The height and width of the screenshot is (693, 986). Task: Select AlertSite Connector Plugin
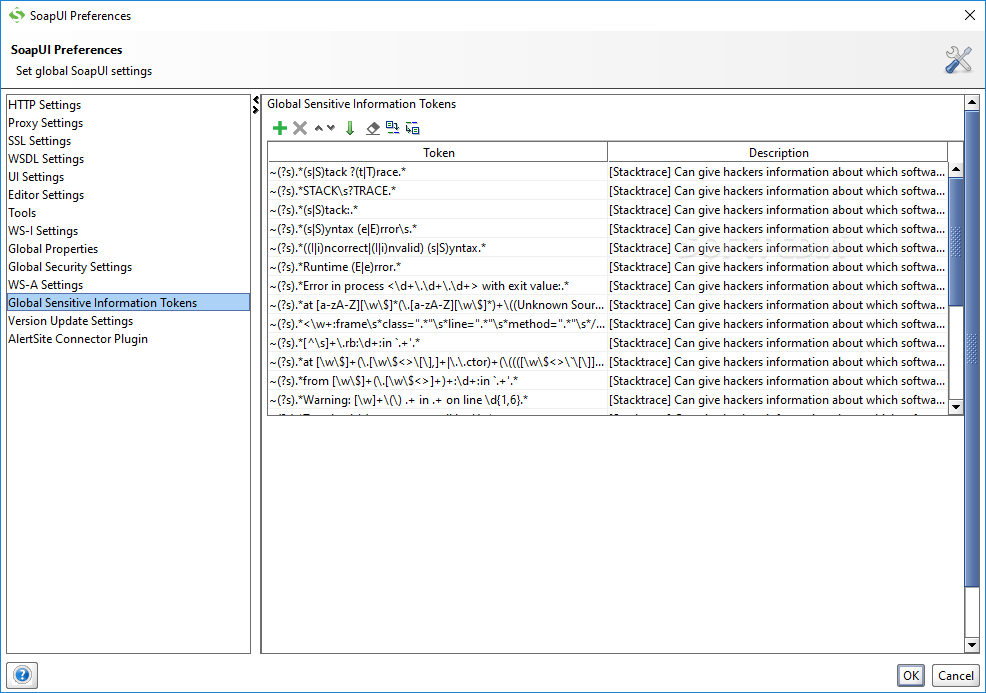128,339
